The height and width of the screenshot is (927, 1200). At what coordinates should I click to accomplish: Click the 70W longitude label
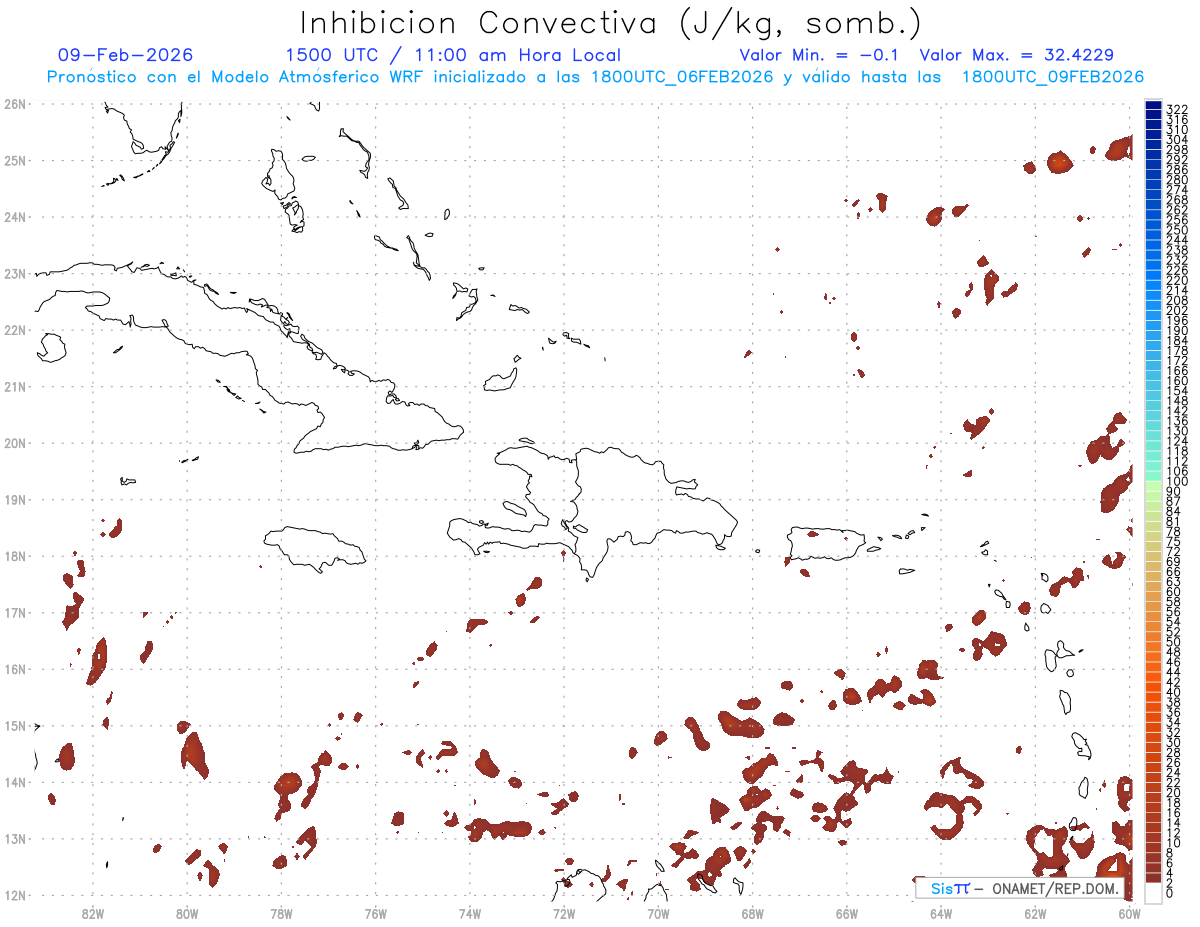coord(658,912)
